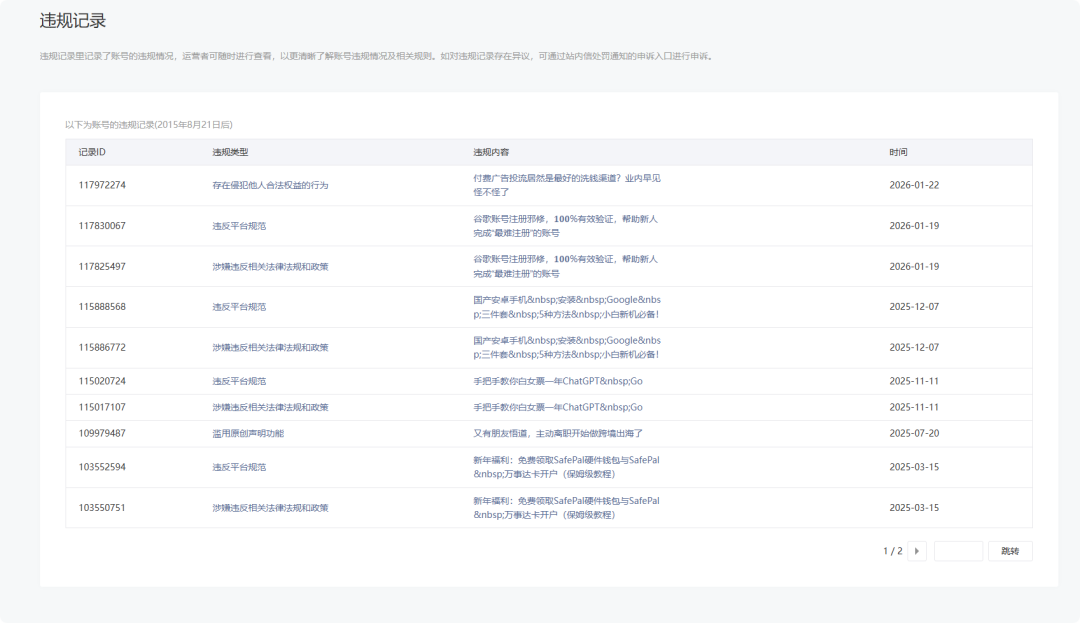Open 违反平台规范 link for record 117830067
This screenshot has width=1080, height=623.
239,226
